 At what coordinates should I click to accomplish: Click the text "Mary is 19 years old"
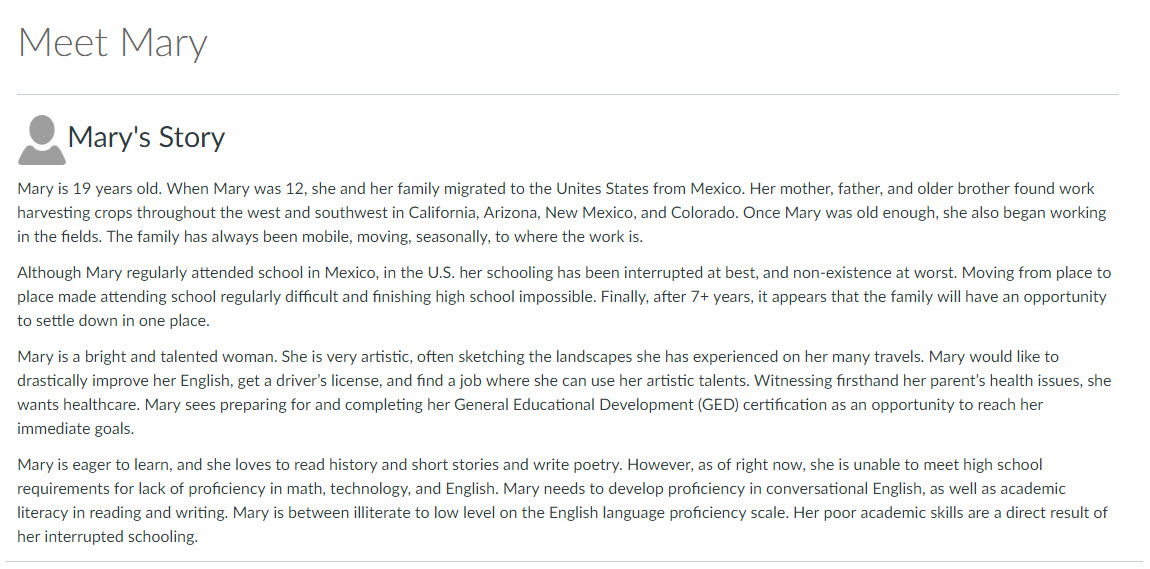coord(88,188)
